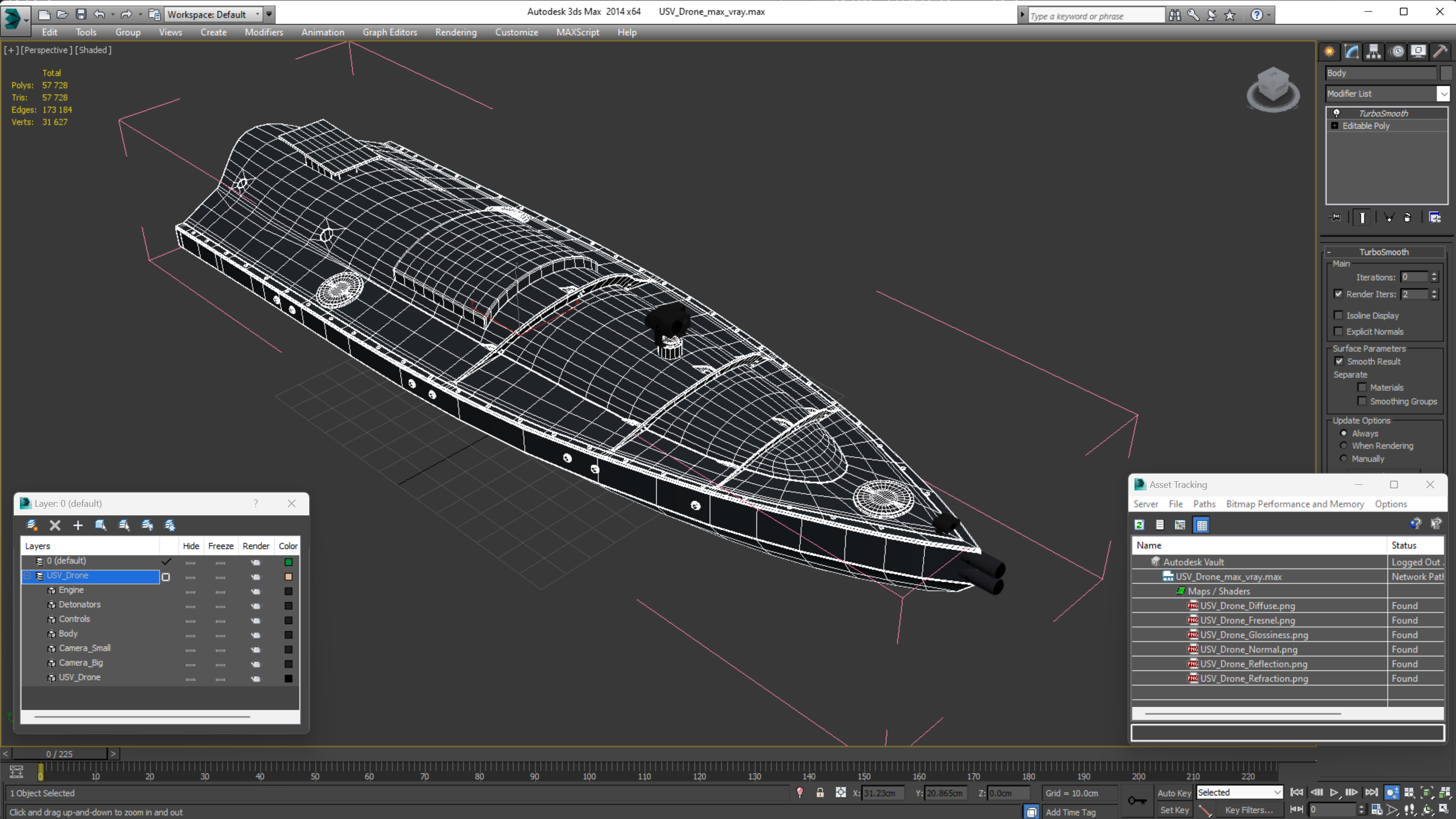
Task: Increment the Iterations spinner
Action: (x=1434, y=274)
